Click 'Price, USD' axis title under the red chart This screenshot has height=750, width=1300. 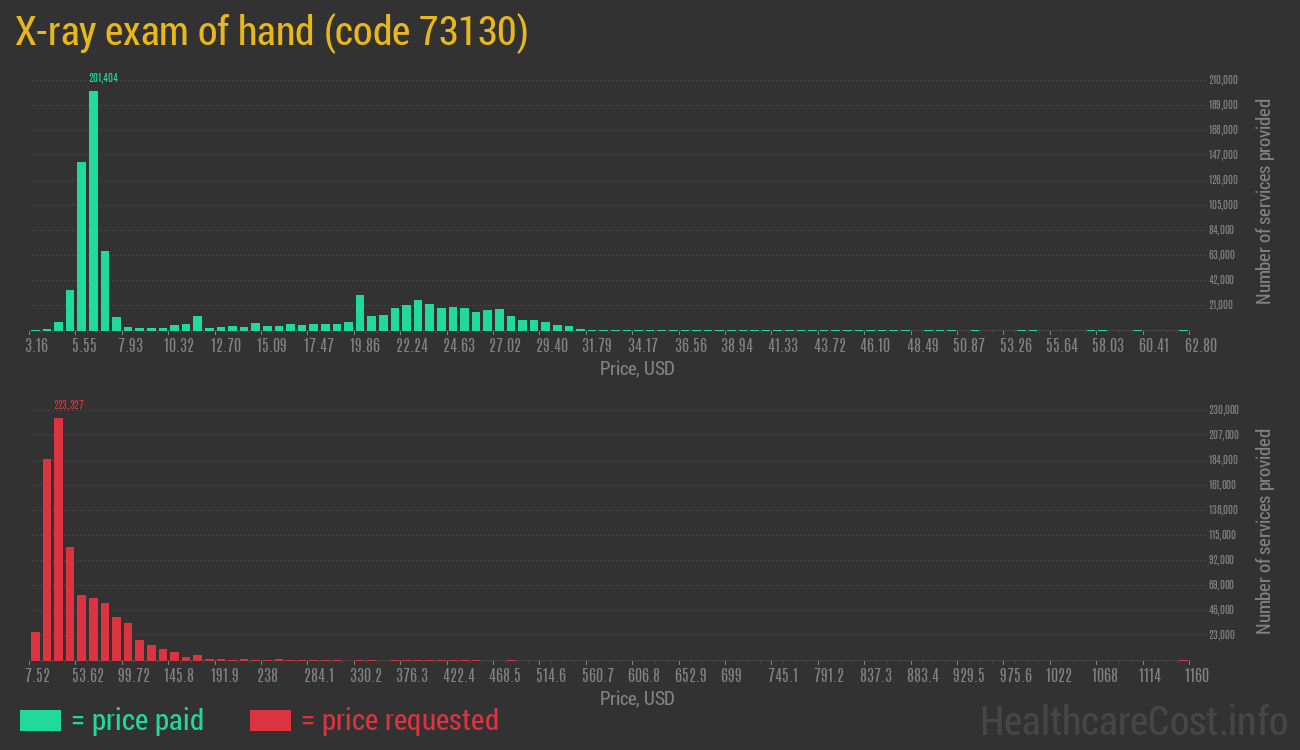click(x=637, y=698)
